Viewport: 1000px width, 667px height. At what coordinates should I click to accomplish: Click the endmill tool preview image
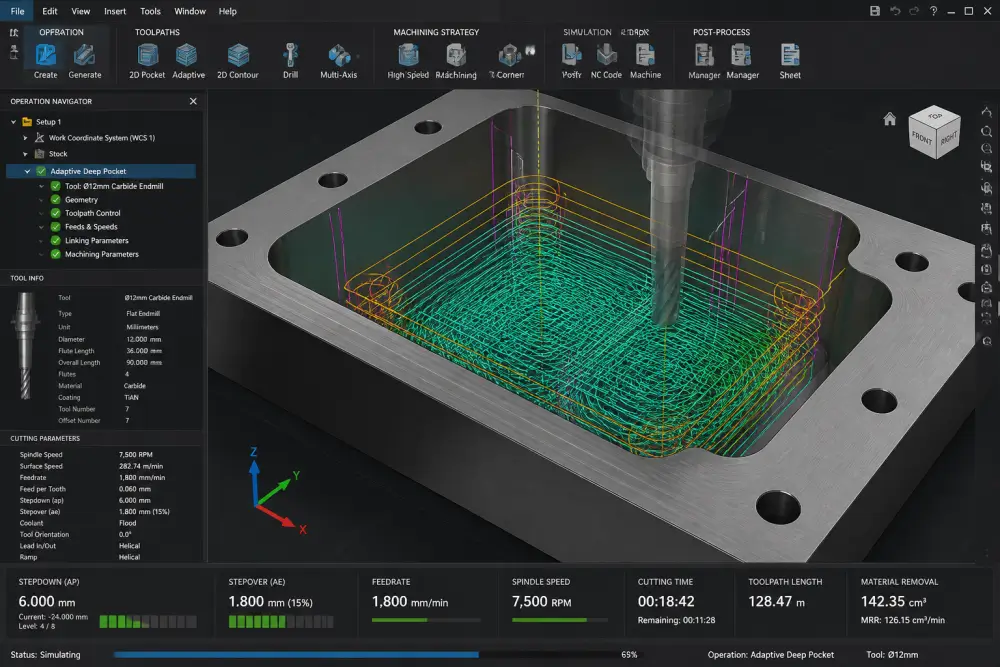25,345
